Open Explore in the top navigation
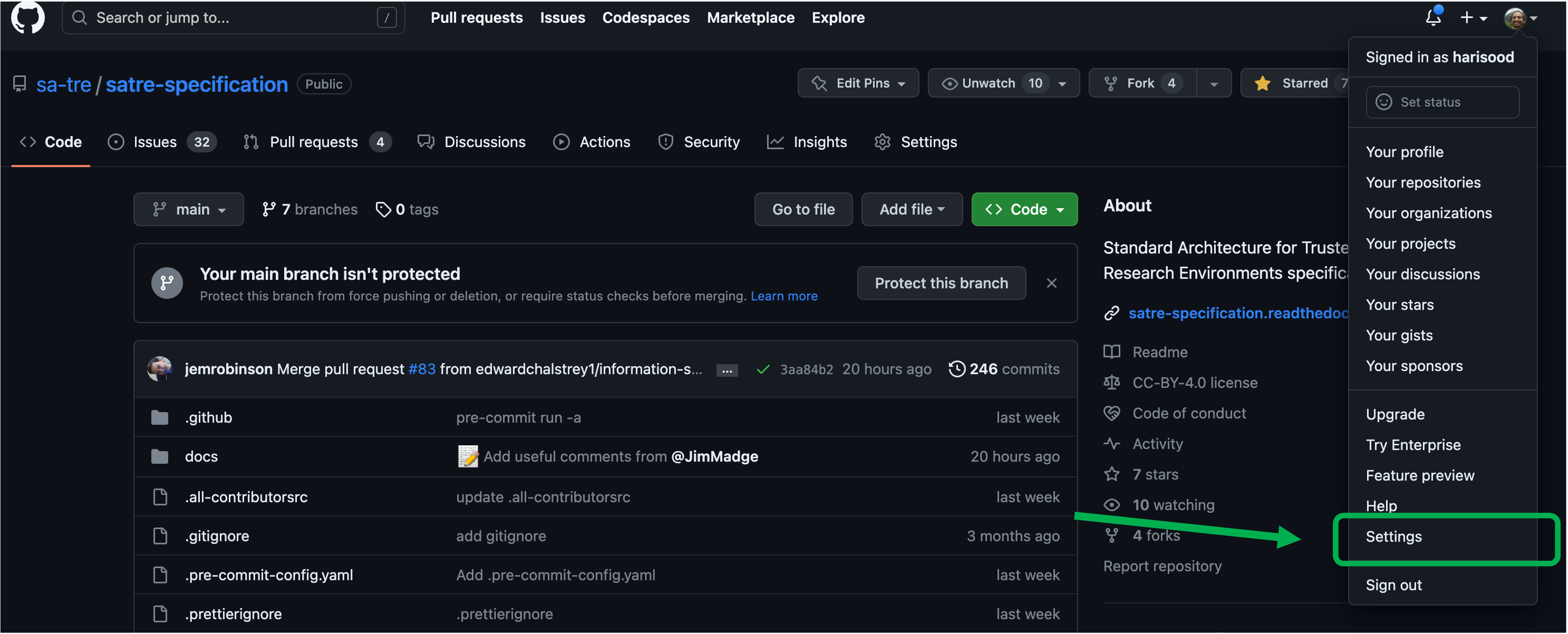This screenshot has height=634, width=1568. click(x=838, y=18)
